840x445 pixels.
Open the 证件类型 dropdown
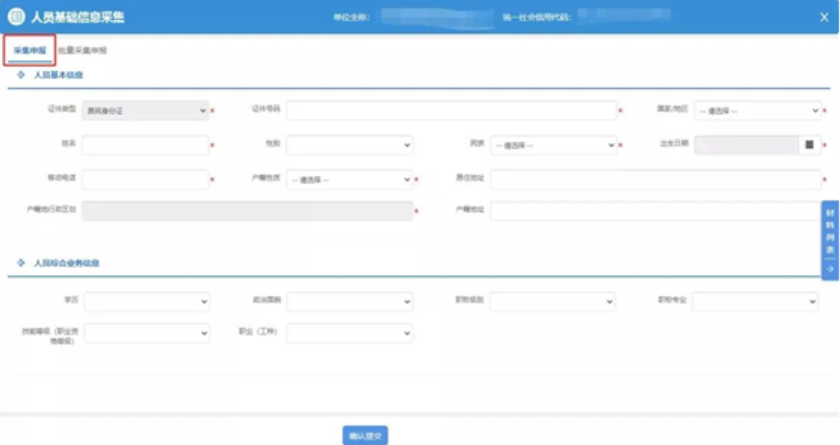click(145, 110)
